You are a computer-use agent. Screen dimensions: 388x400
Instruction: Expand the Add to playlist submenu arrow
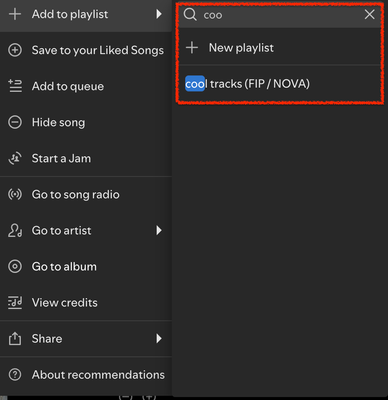159,14
